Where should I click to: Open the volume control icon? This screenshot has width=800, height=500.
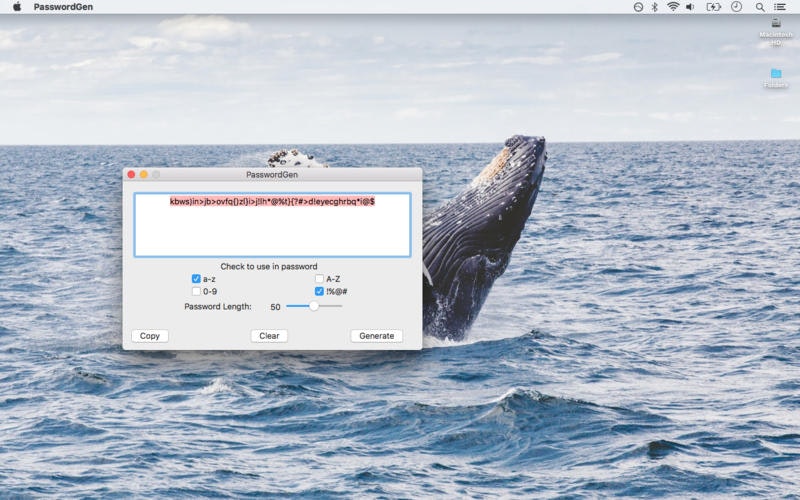tap(690, 7)
